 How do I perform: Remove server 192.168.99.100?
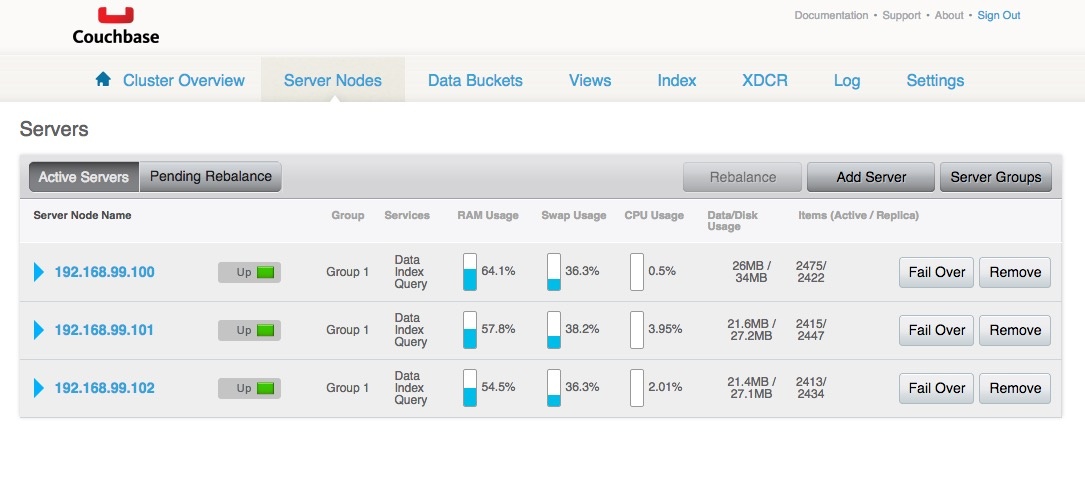[x=1015, y=272]
